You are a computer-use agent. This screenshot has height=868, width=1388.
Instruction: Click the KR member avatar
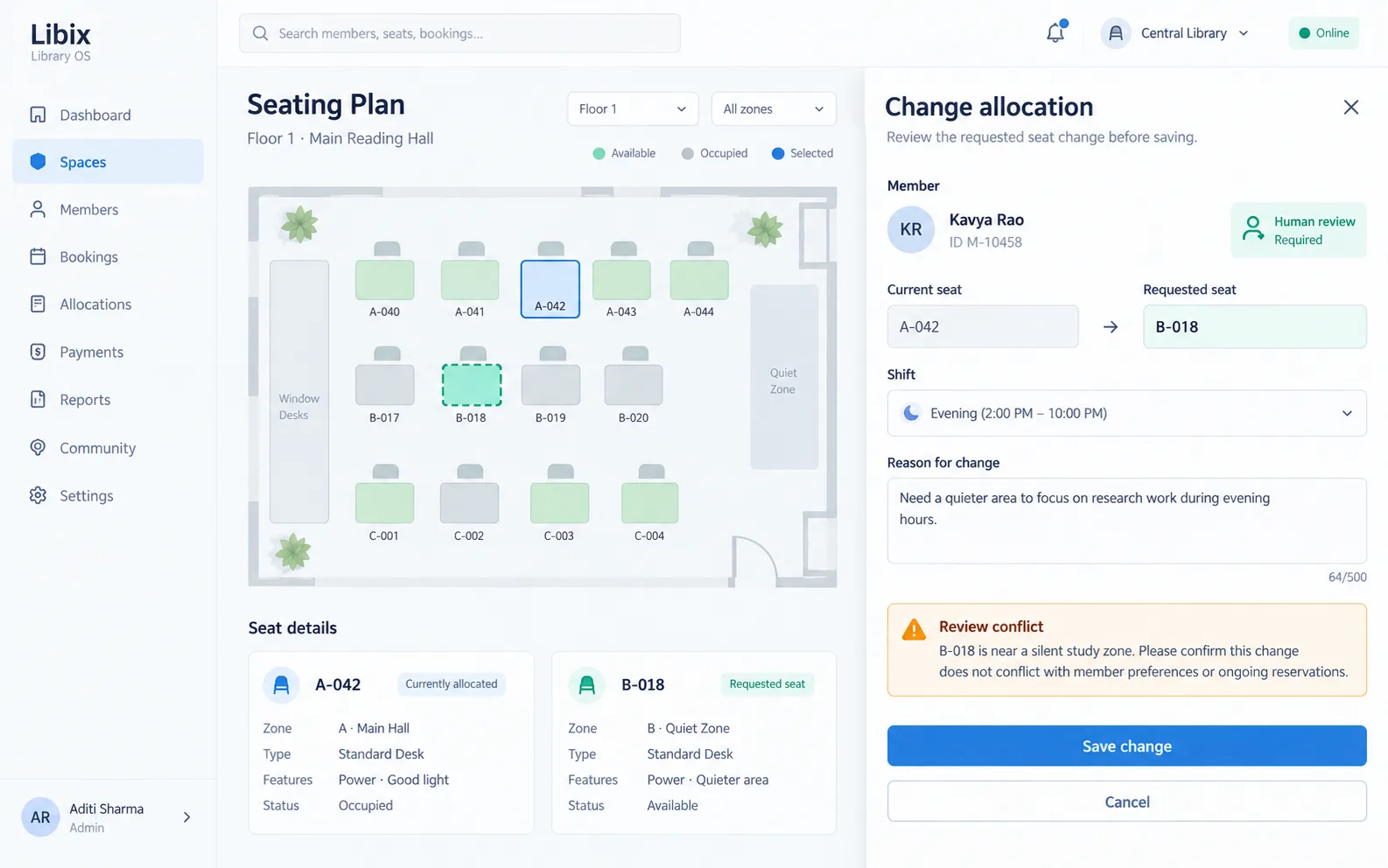click(911, 229)
